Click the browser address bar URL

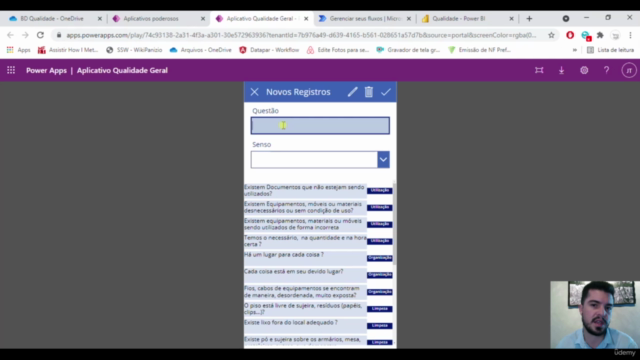[301, 35]
